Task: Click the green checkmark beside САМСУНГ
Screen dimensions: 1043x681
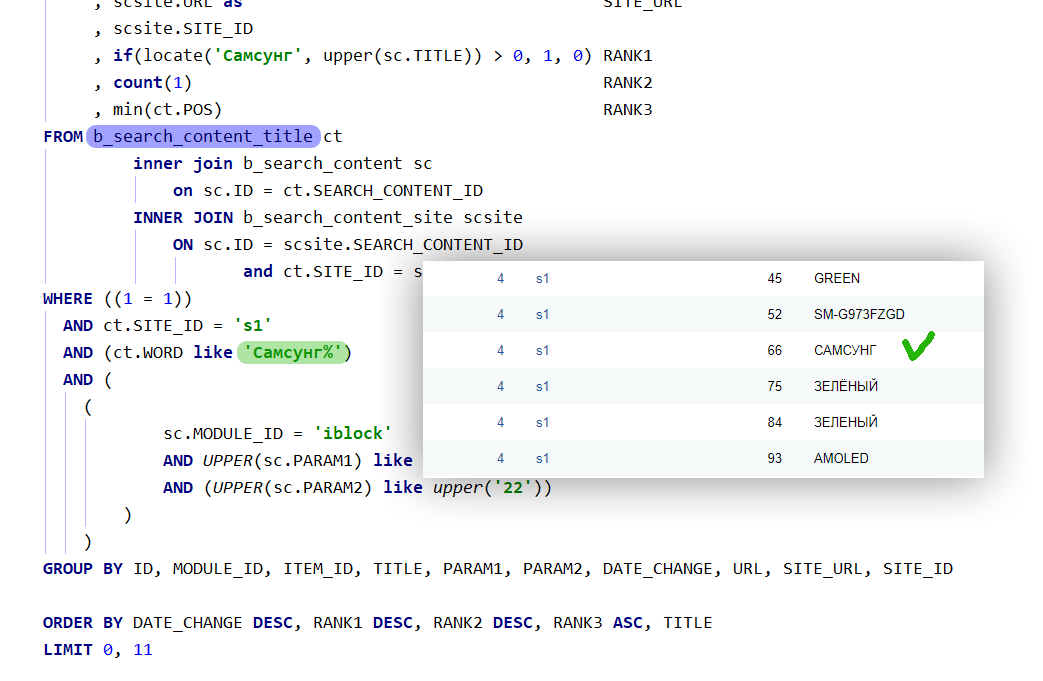Action: [x=917, y=348]
